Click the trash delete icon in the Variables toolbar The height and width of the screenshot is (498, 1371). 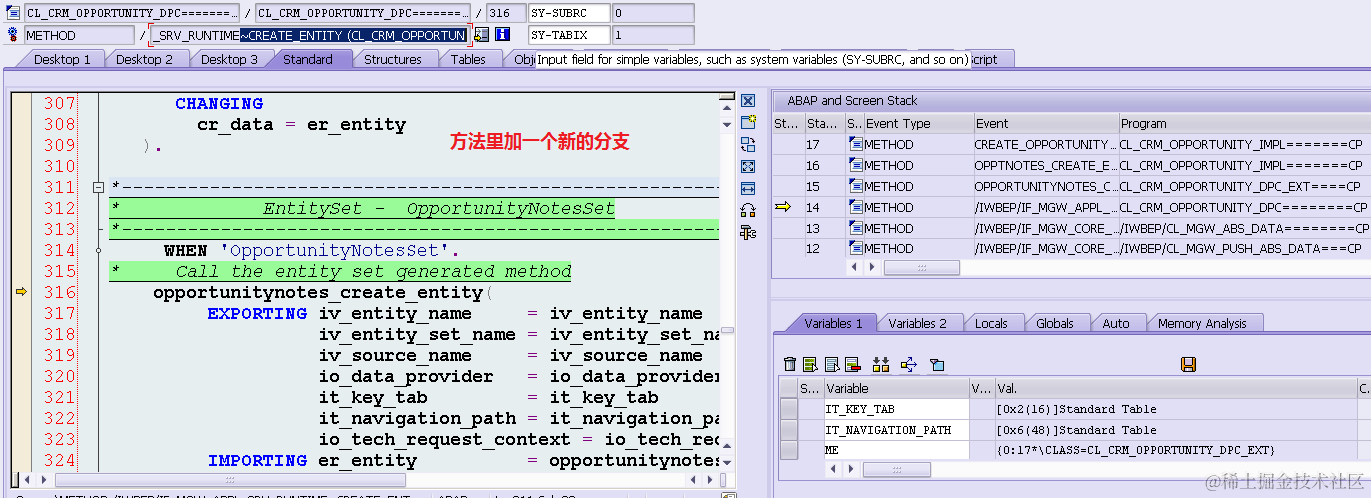(790, 365)
